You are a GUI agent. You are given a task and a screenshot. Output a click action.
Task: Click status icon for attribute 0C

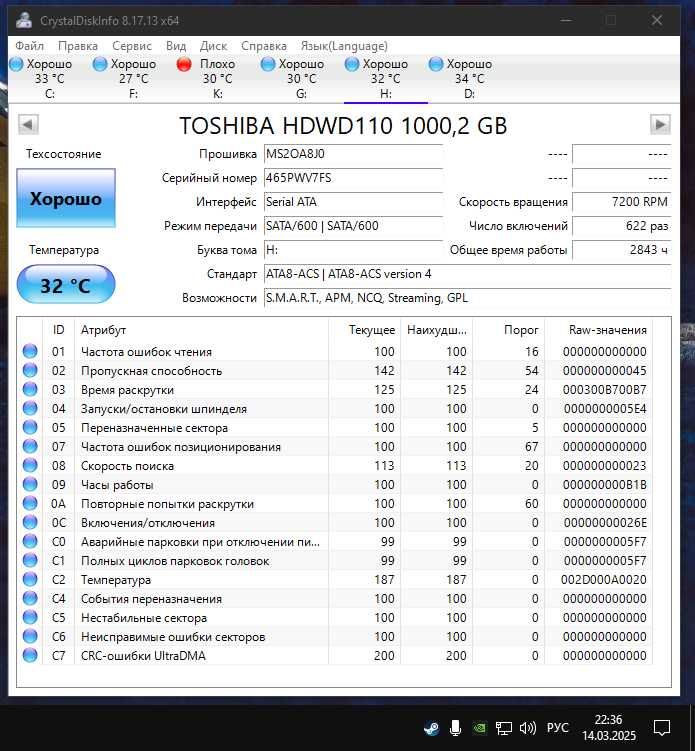click(30, 522)
